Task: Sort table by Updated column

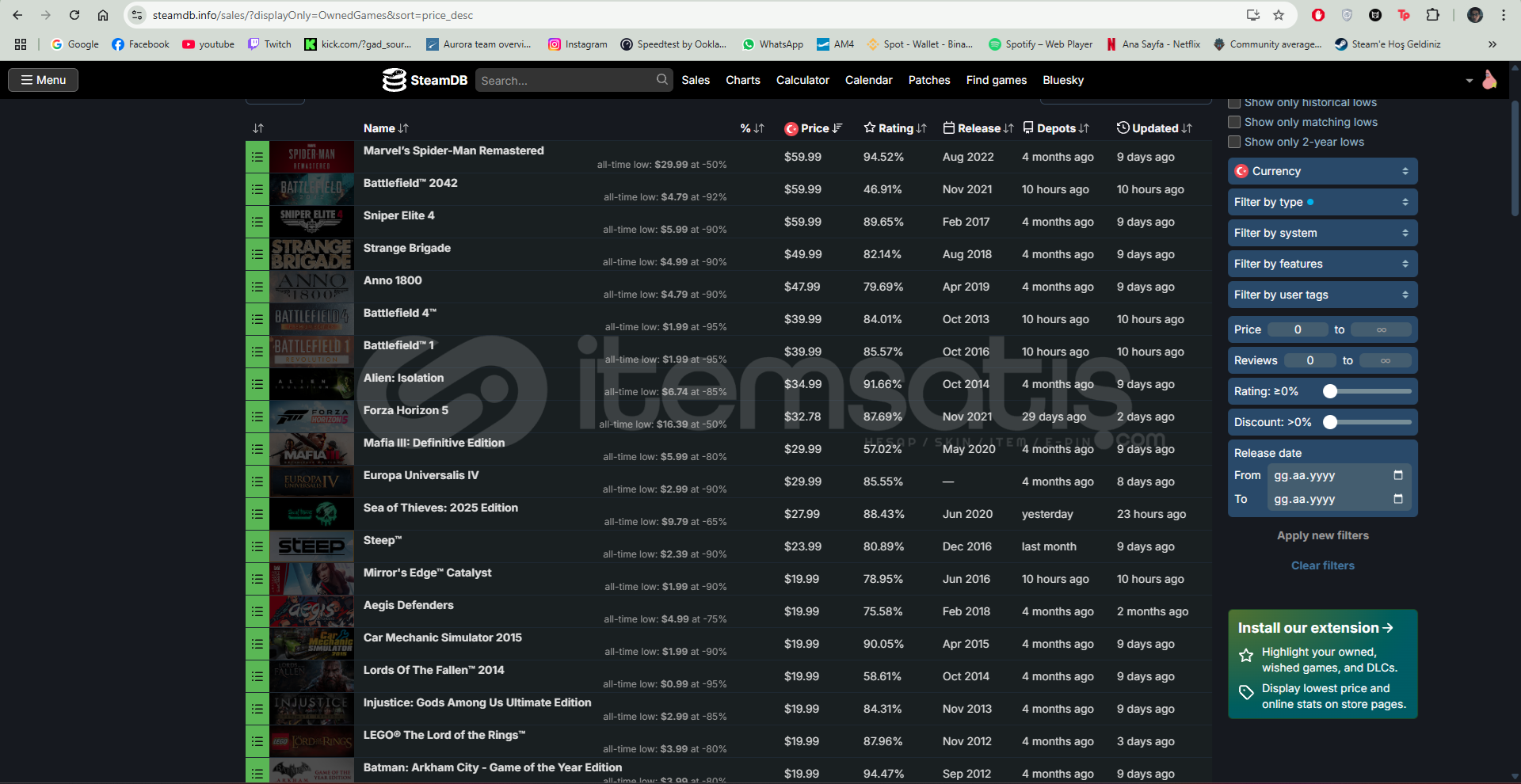Action: point(1154,128)
